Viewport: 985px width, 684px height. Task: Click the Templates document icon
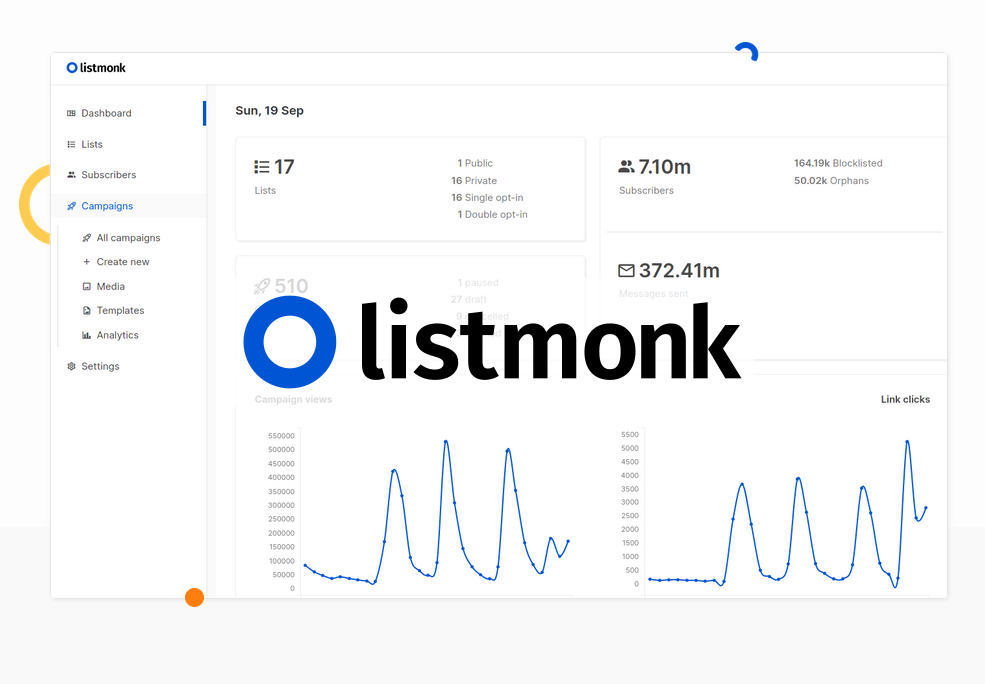click(87, 311)
